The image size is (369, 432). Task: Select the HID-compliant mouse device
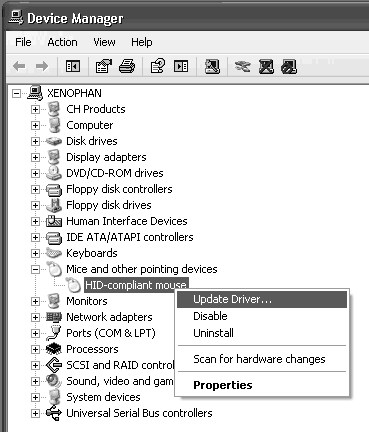136,285
